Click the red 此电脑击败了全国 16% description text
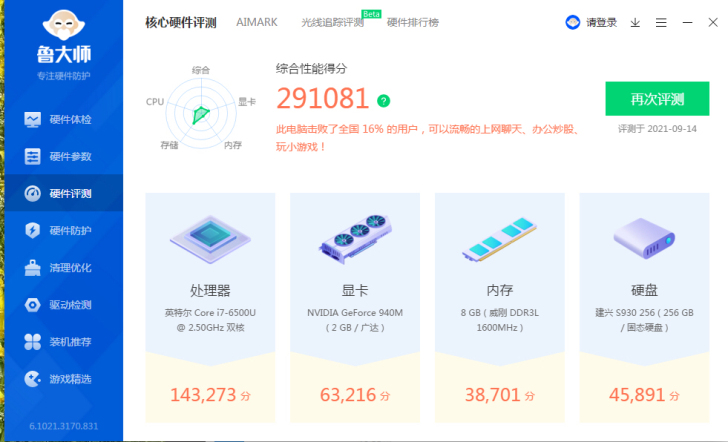Image resolution: width=728 pixels, height=442 pixels. [428, 138]
